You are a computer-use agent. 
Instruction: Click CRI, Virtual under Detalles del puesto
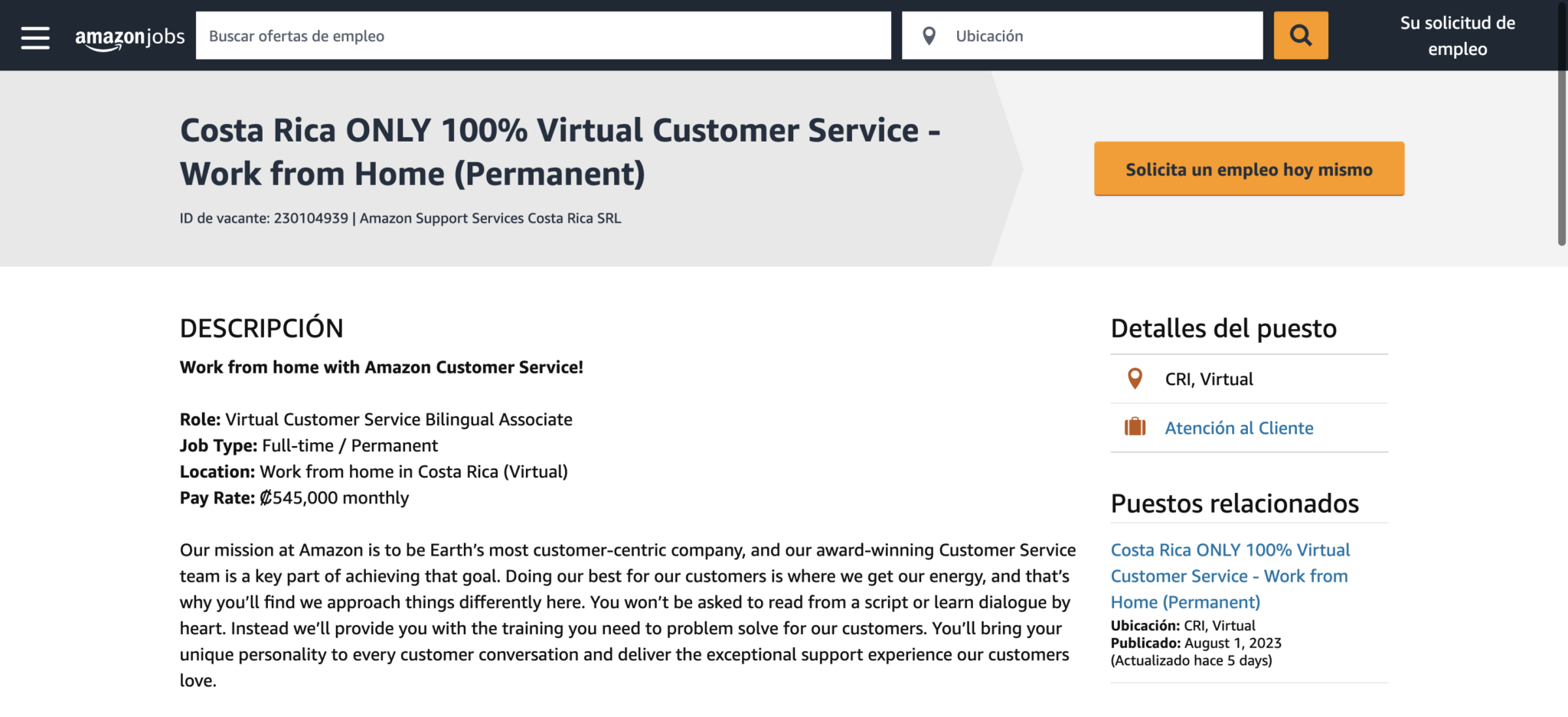point(1208,378)
